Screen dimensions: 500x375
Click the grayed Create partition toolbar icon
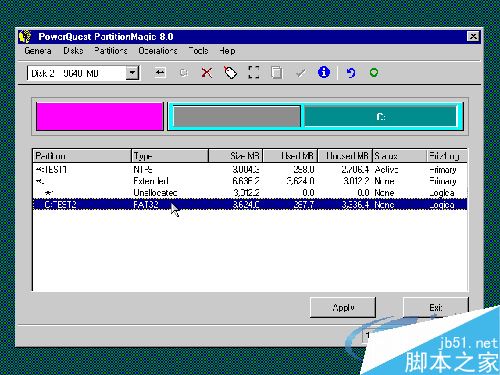pos(183,72)
